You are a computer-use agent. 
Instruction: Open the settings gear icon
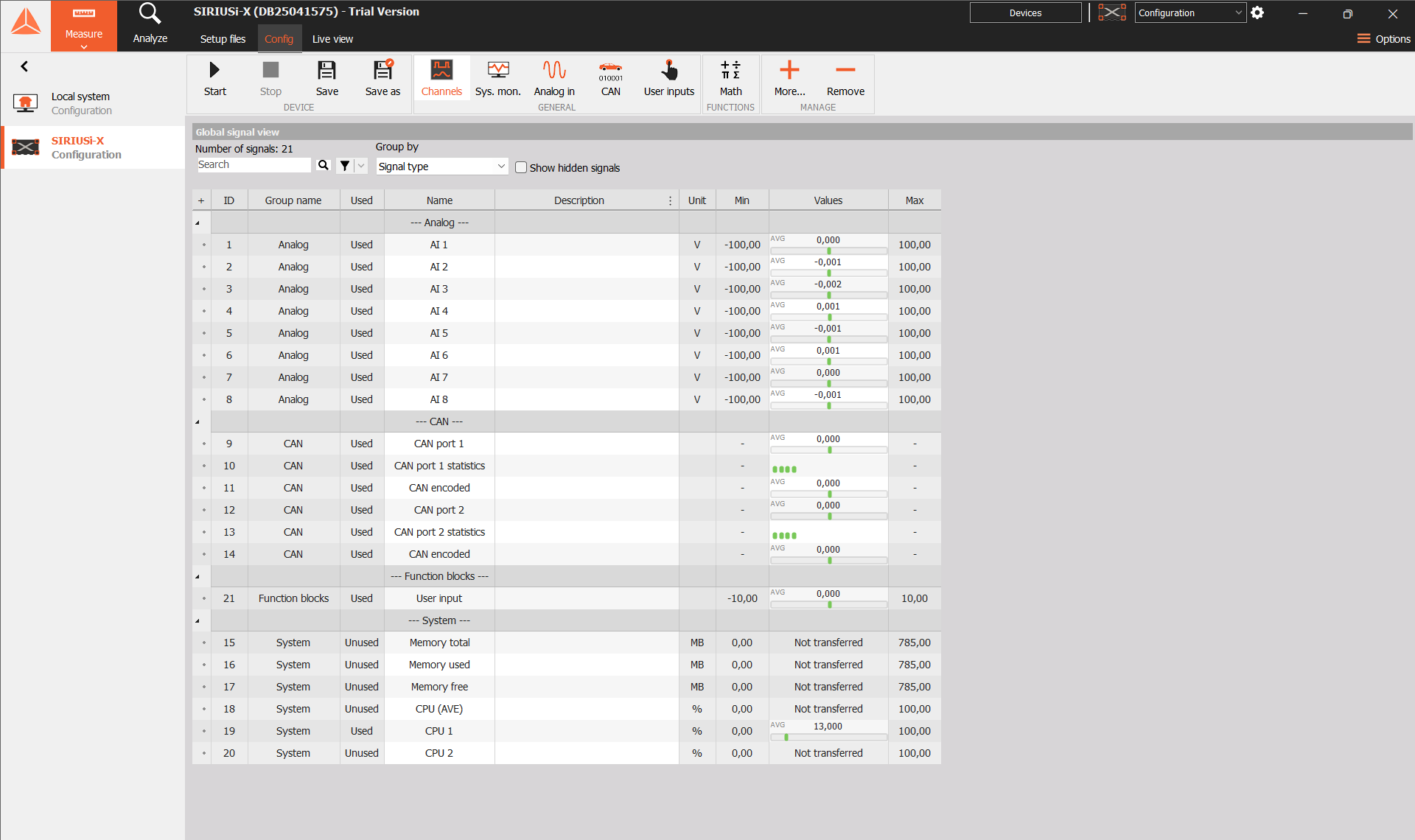[x=1258, y=13]
